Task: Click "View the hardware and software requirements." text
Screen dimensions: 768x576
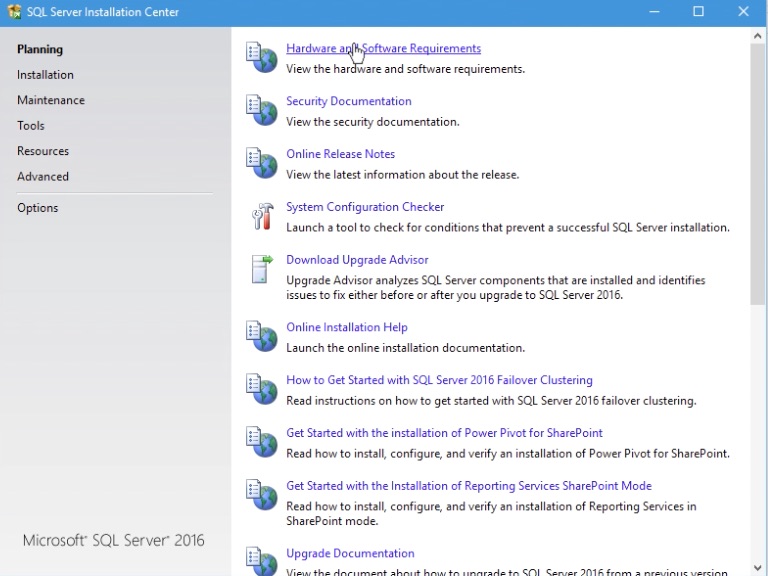Action: point(406,69)
